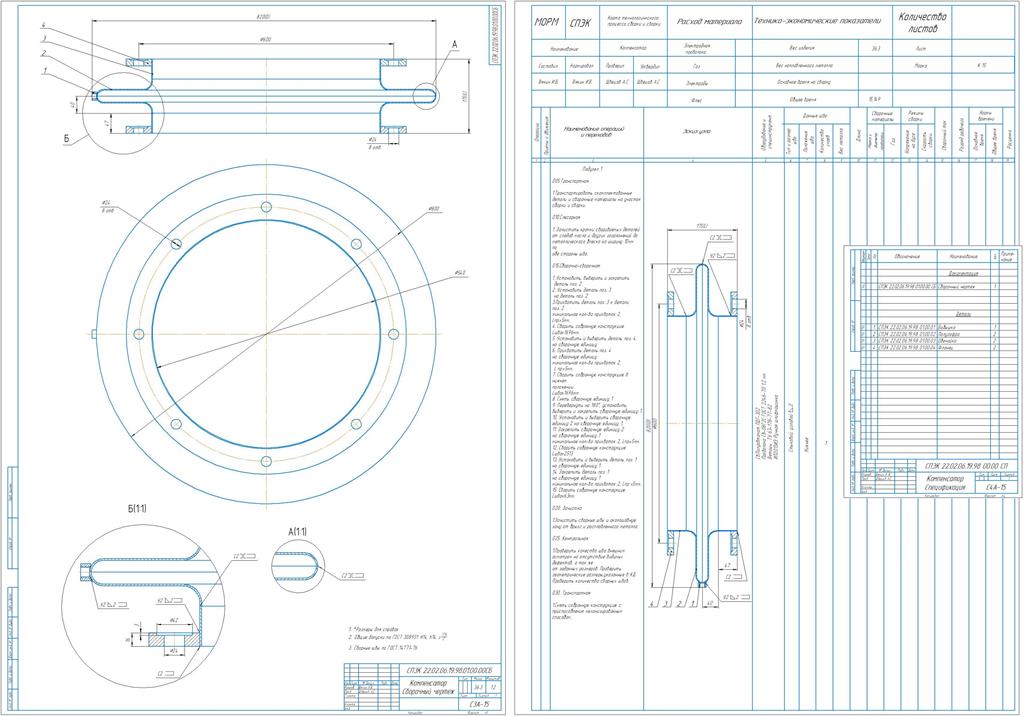Click the '025 Контрольная' operation heading
Viewport: 1024px width, 716px height.
(569, 538)
